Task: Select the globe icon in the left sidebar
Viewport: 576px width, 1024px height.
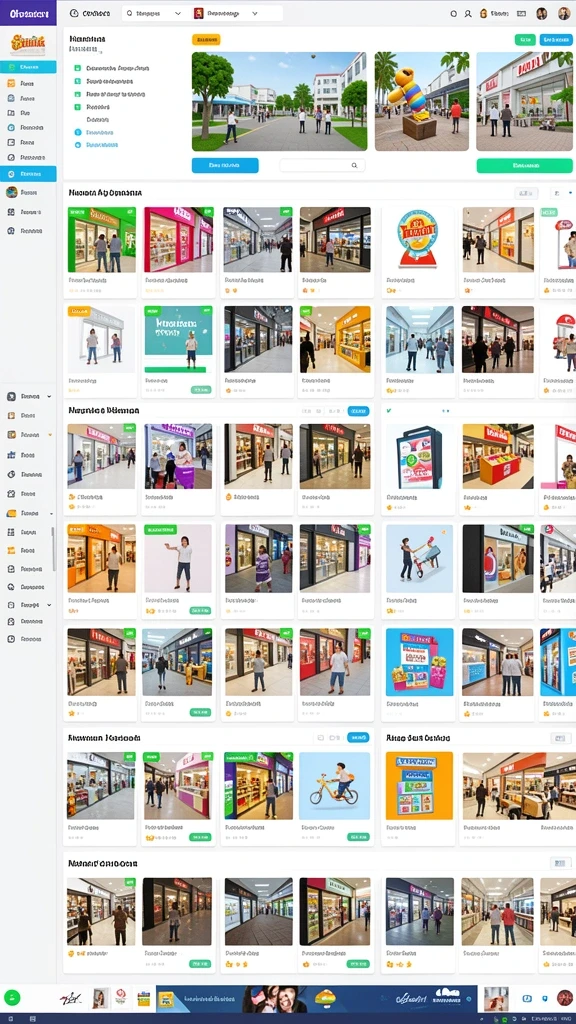Action: click(x=11, y=192)
